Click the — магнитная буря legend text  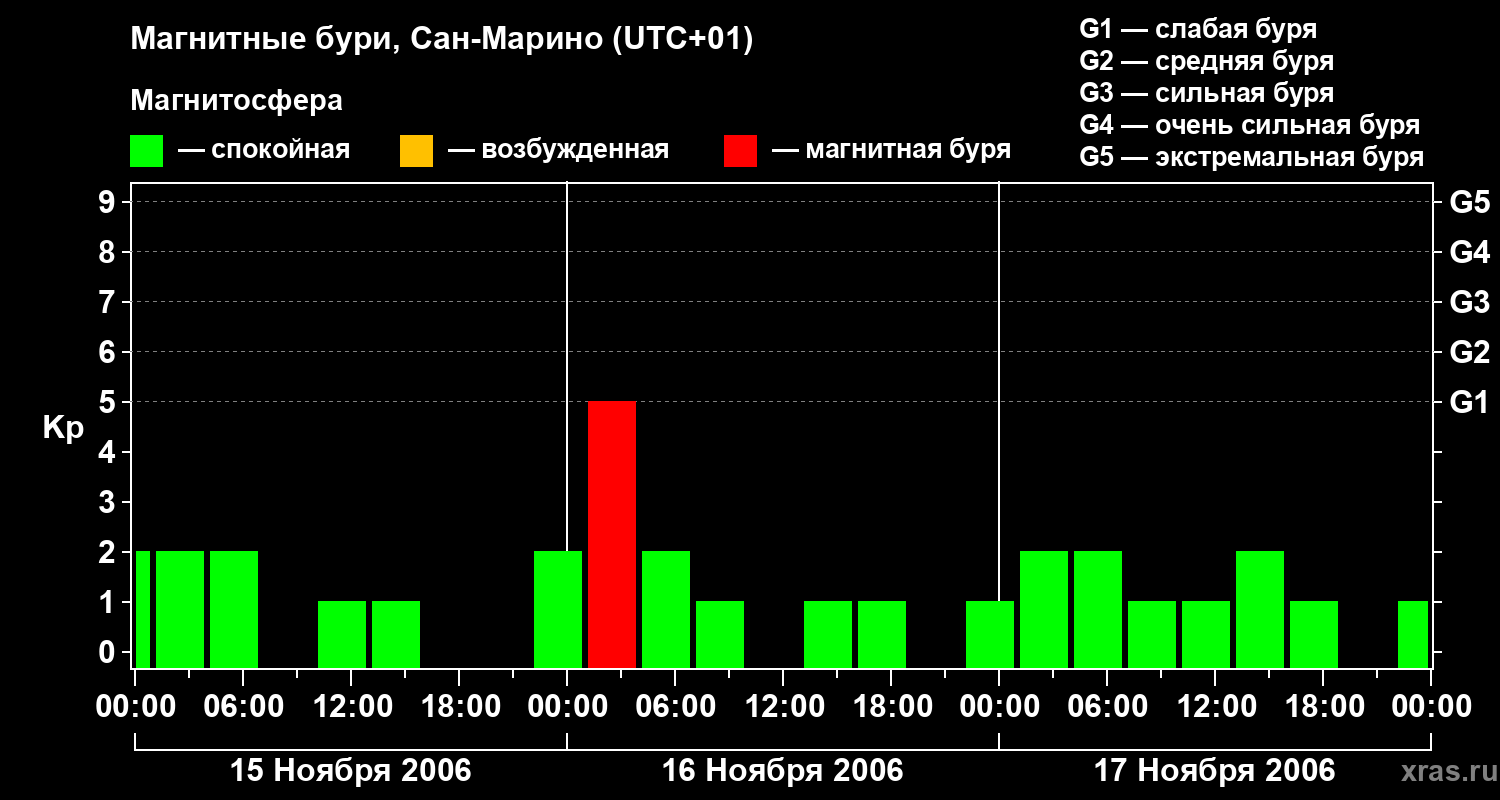(891, 150)
